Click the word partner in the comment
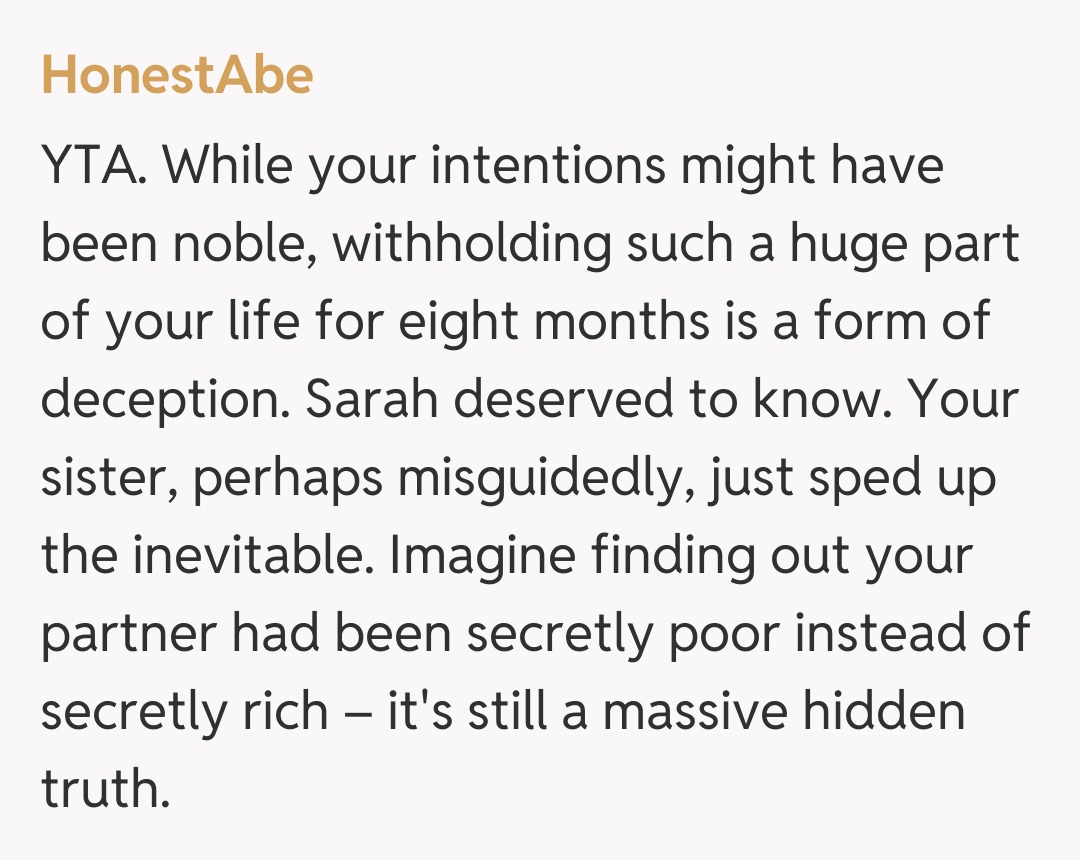The height and width of the screenshot is (860, 1080). (114, 636)
